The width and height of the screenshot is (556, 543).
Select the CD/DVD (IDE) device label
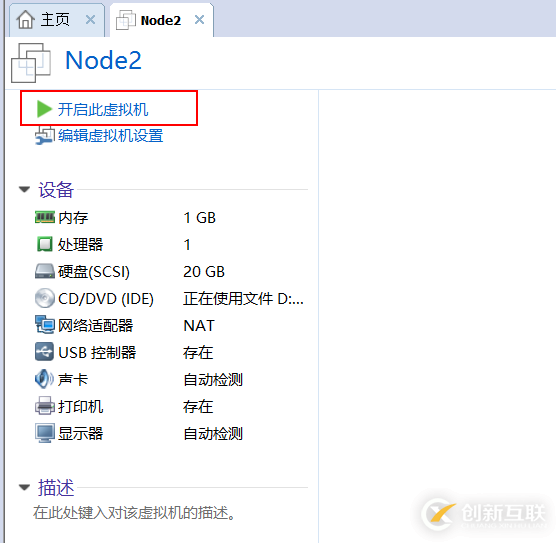tap(106, 299)
